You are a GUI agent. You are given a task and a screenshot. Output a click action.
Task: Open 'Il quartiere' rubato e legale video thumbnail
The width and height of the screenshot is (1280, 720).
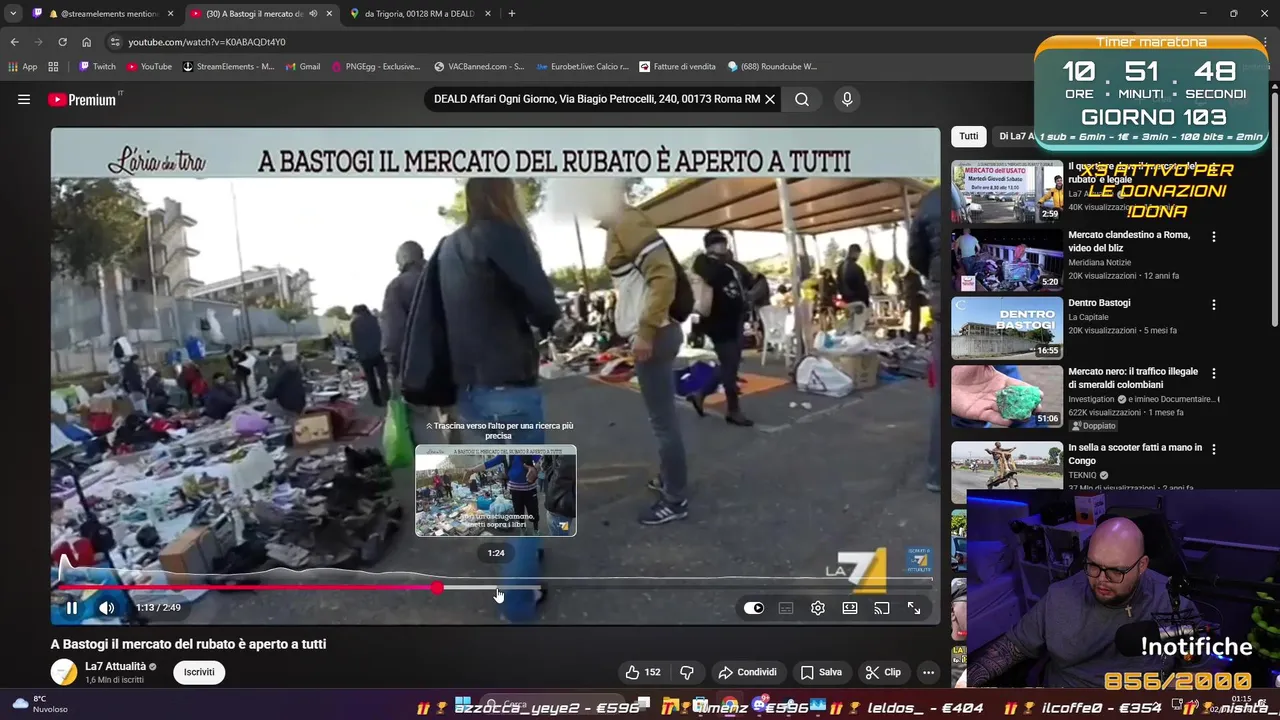click(1007, 191)
